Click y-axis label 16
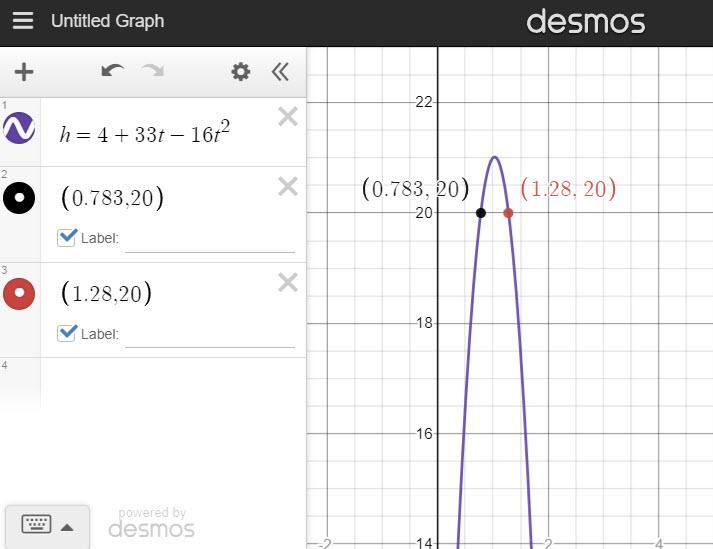The width and height of the screenshot is (713, 549). point(424,433)
